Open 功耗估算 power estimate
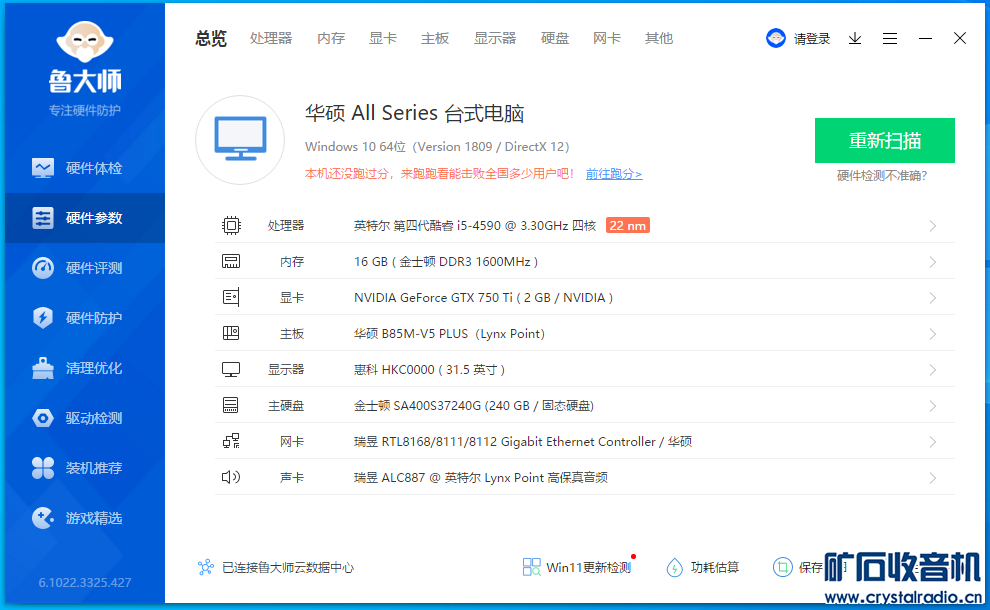Screen dimensions: 990x610 point(702,567)
